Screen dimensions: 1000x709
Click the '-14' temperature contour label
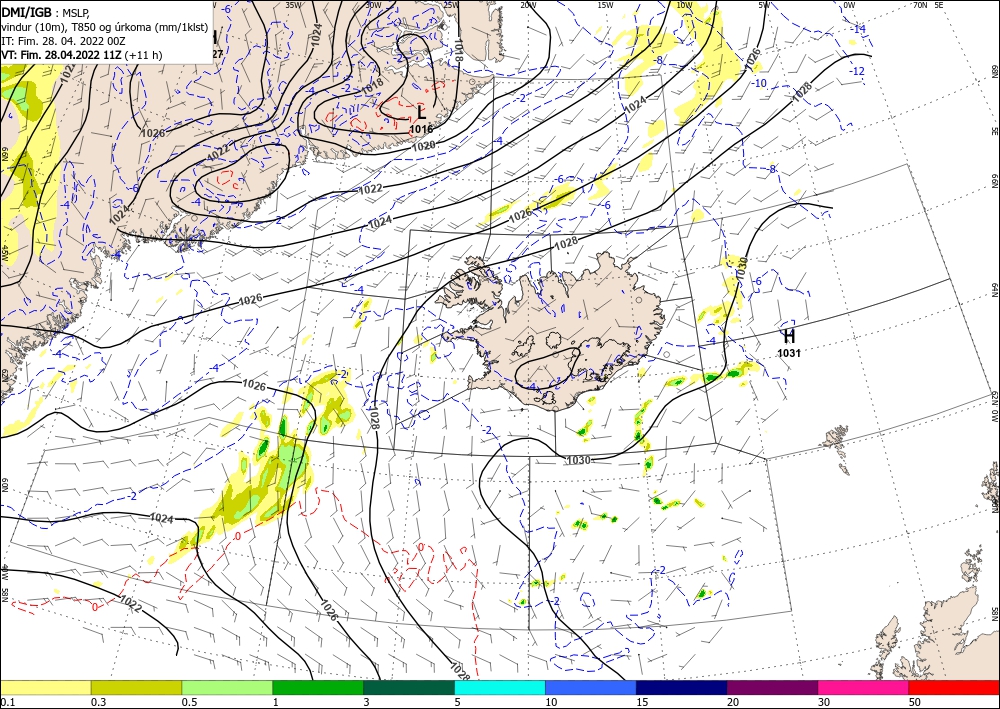pyautogui.click(x=859, y=29)
